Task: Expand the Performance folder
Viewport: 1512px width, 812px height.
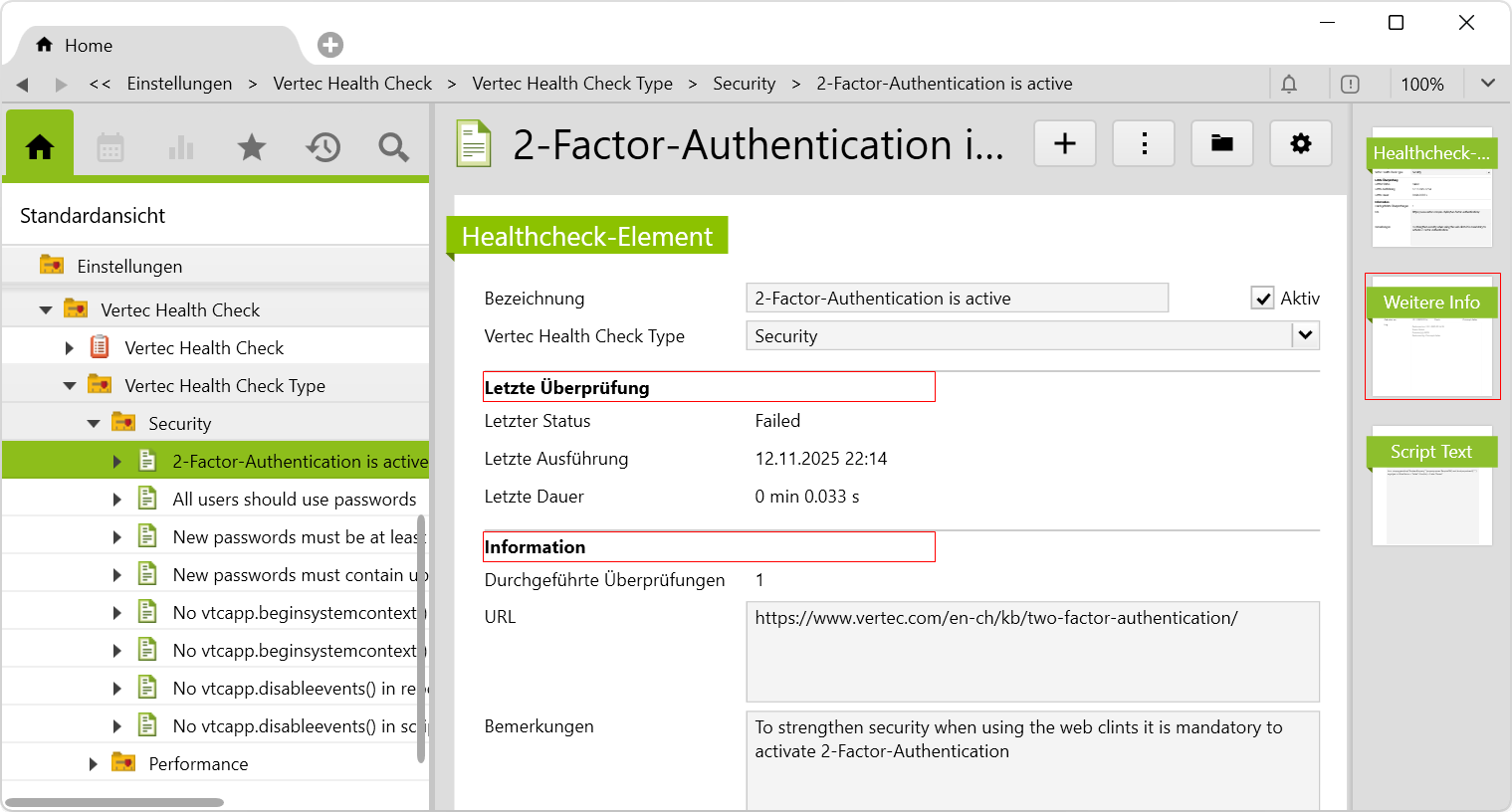Action: [x=94, y=764]
